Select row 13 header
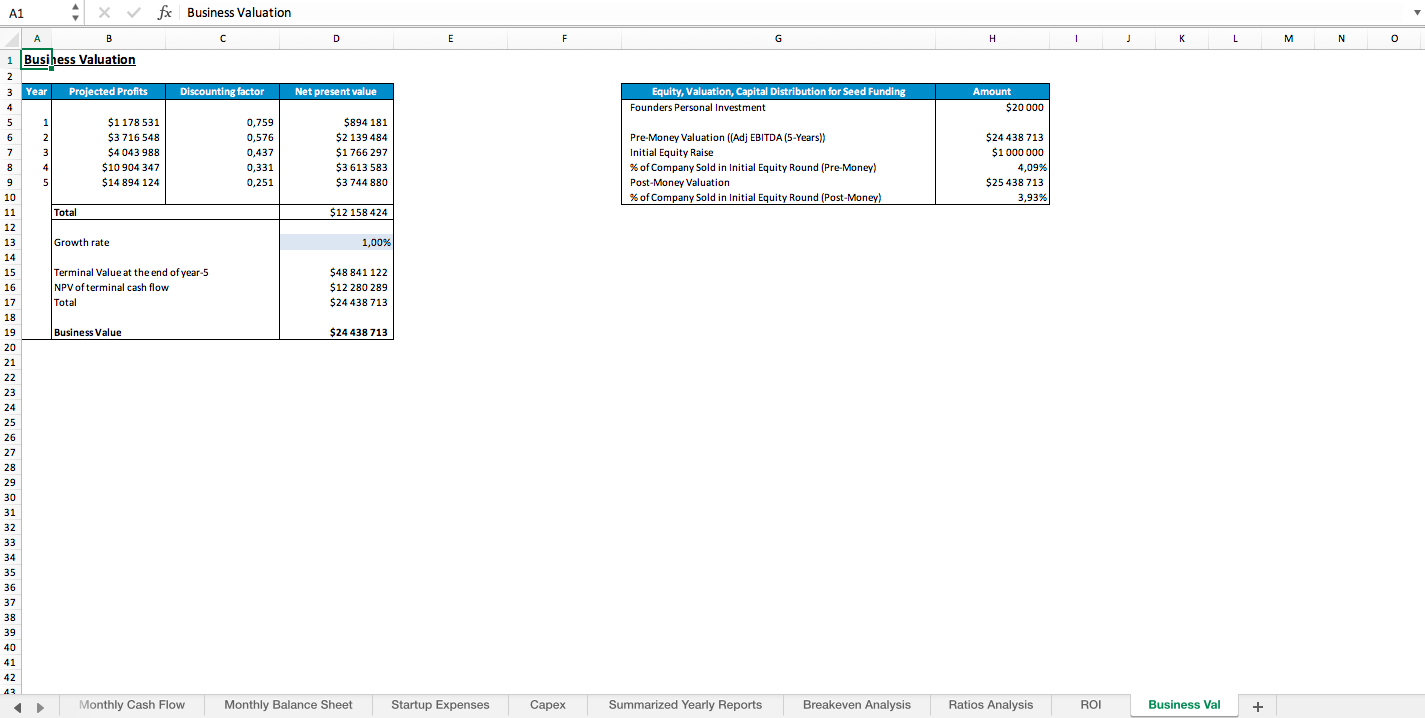 coord(10,242)
